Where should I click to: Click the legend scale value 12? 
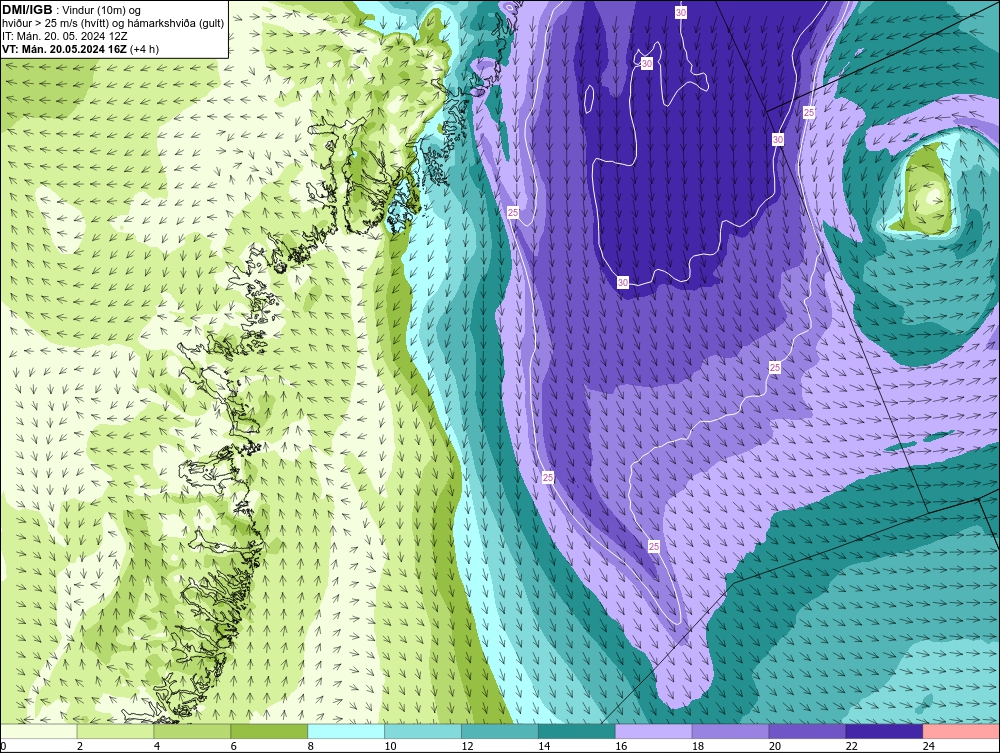pyautogui.click(x=467, y=746)
